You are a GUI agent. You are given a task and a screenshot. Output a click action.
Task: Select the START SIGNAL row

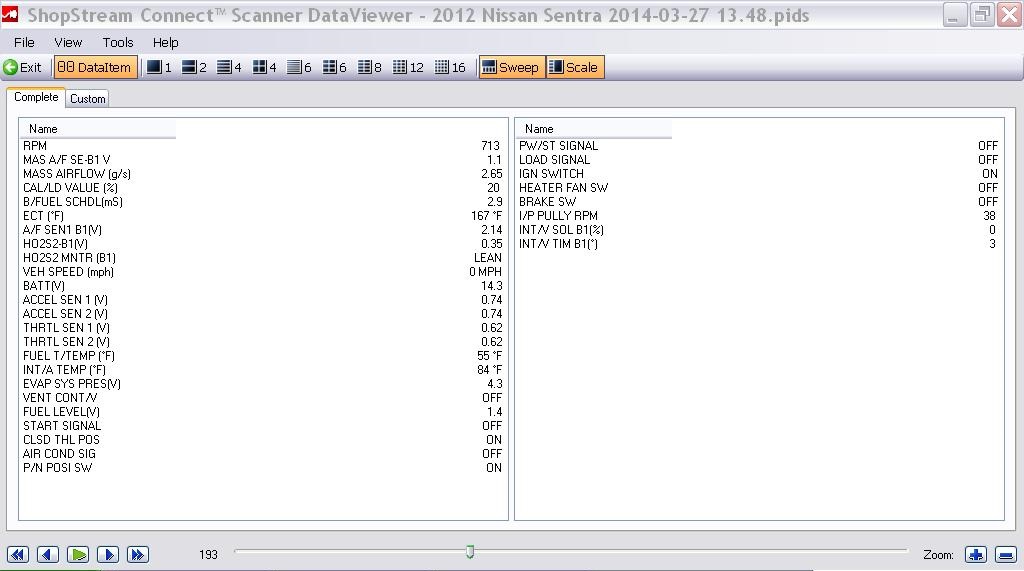pyautogui.click(x=263, y=426)
